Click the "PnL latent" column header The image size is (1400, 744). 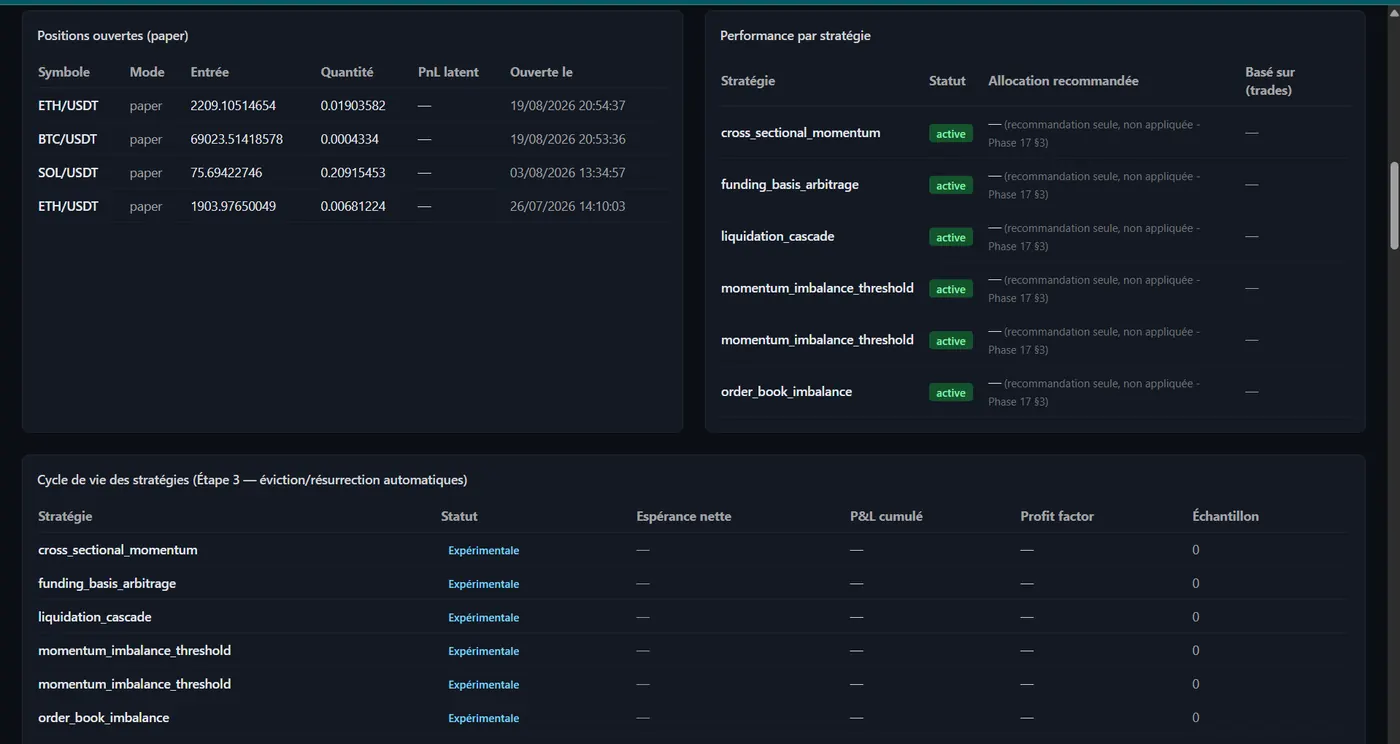pyautogui.click(x=449, y=72)
